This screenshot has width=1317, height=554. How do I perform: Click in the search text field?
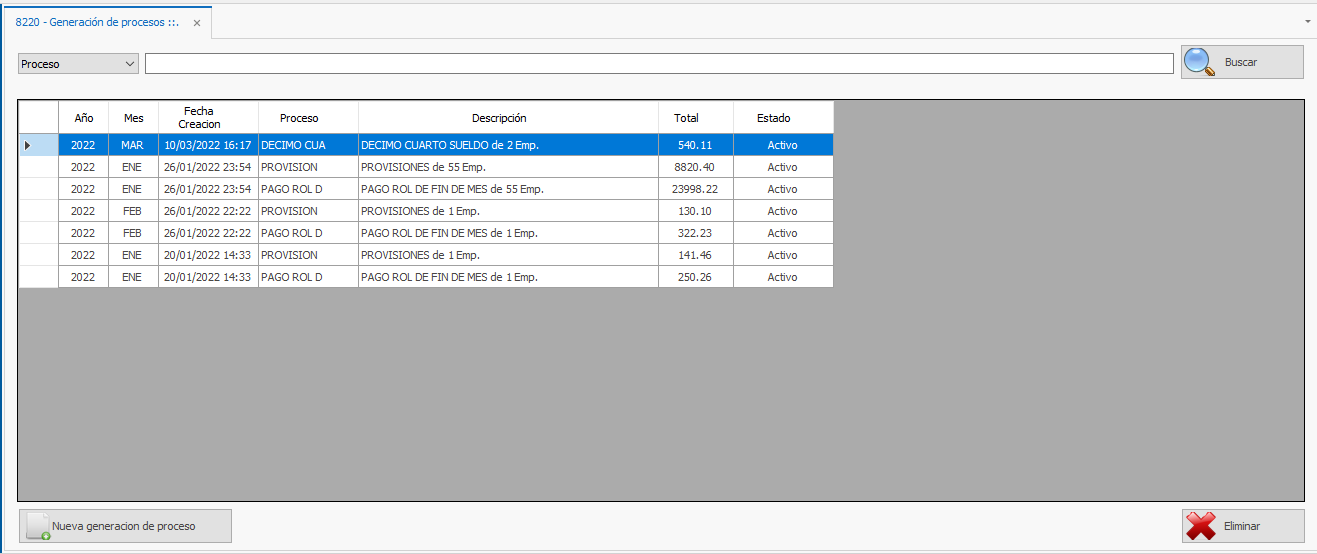coord(658,64)
